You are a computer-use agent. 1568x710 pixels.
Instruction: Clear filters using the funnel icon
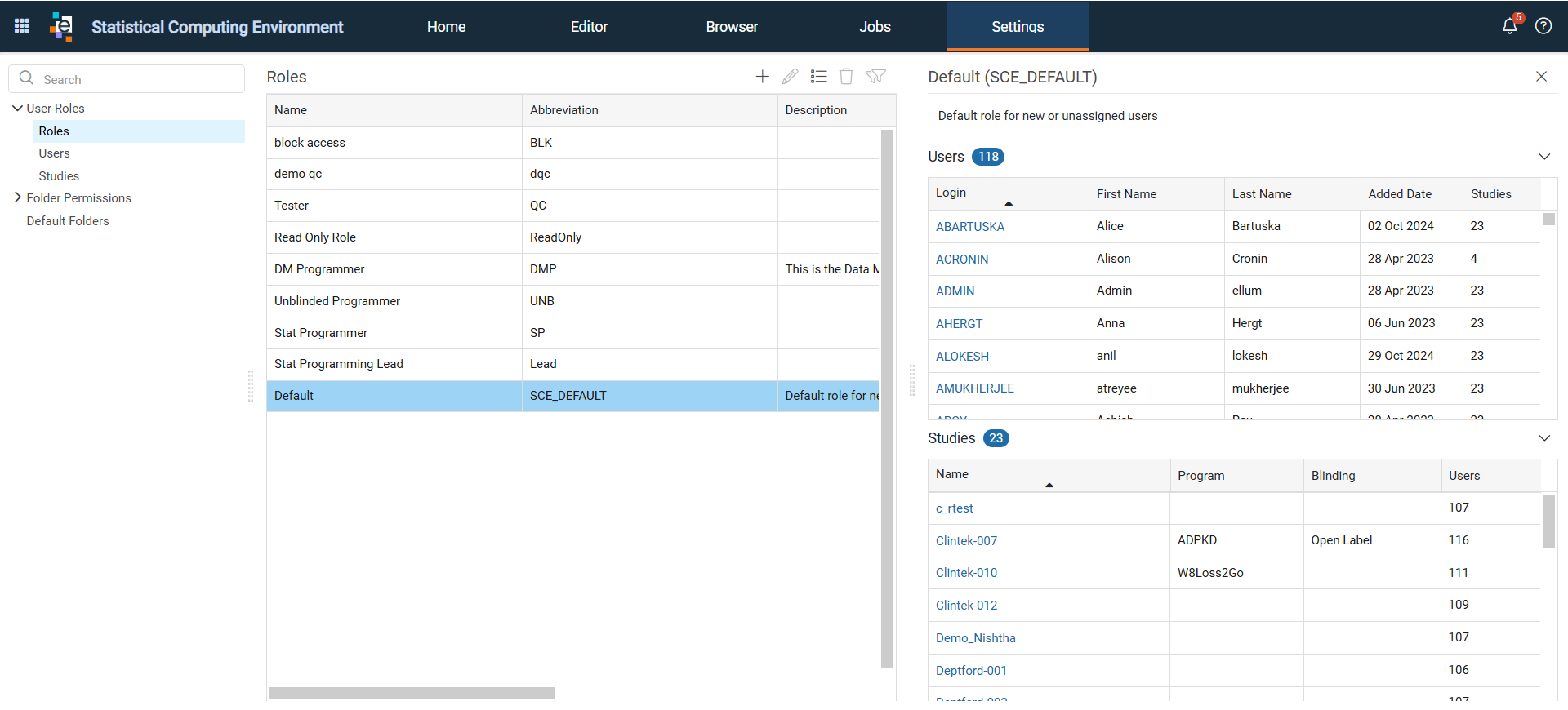point(875,76)
